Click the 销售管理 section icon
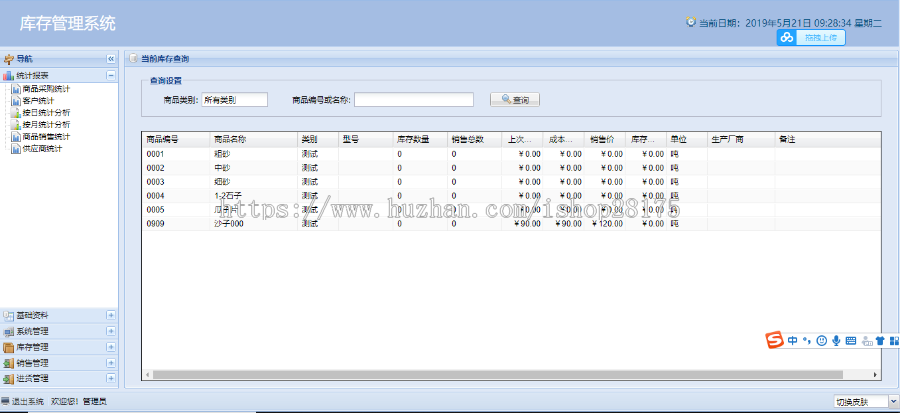The height and width of the screenshot is (413, 900). point(9,363)
